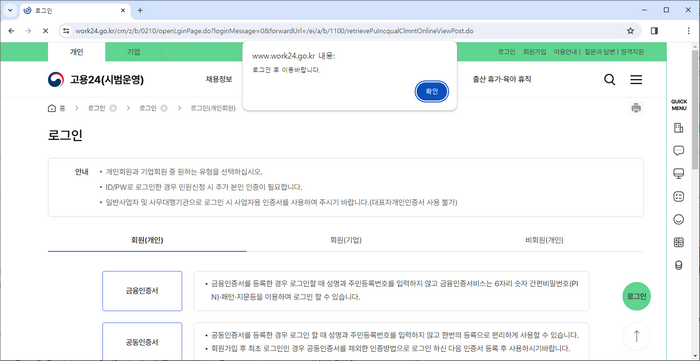Click the home icon in the breadcrumb
Viewport: 700px width, 361px height.
(x=52, y=108)
